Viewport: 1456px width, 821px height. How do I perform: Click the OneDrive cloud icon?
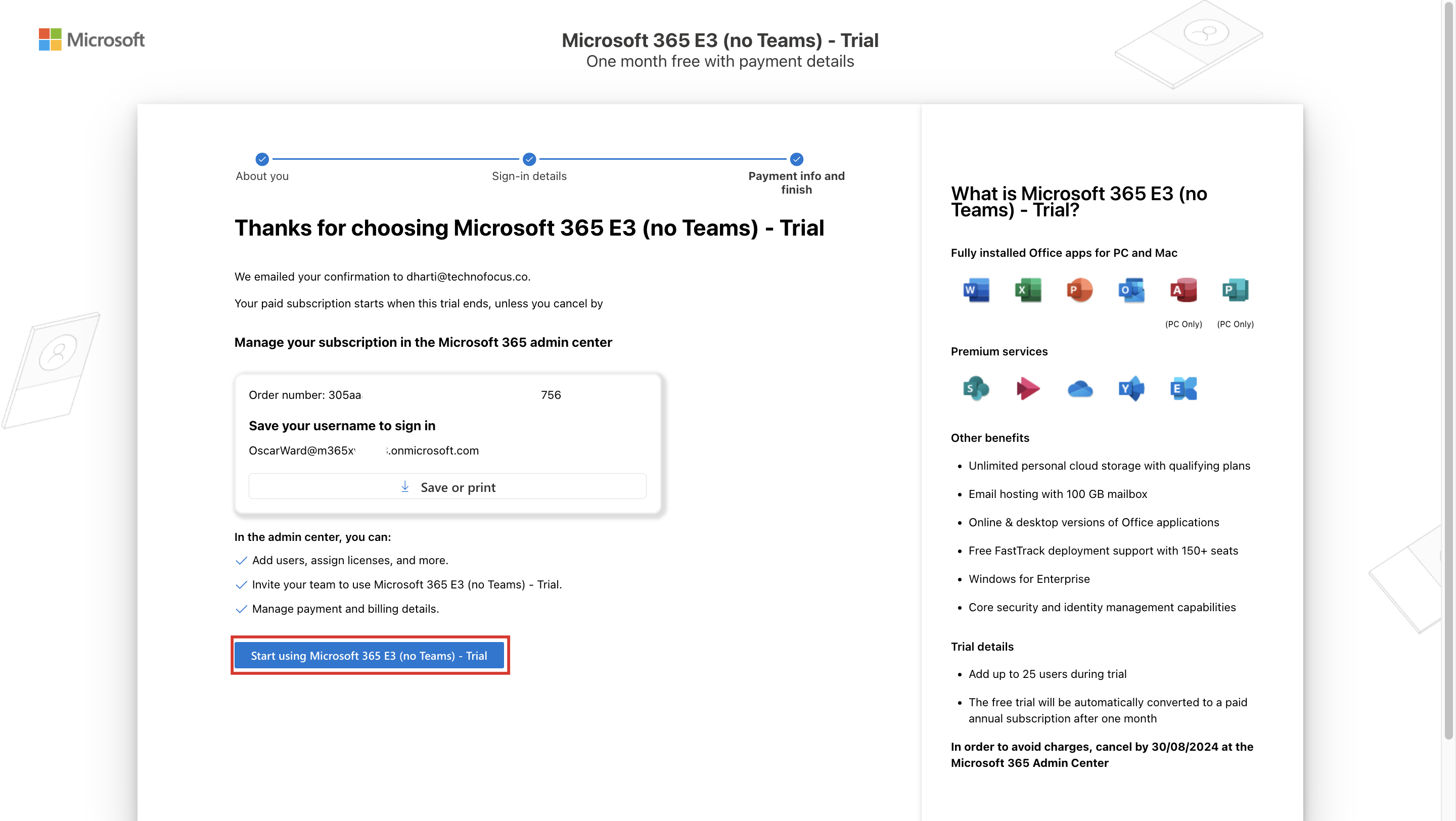(1079, 389)
